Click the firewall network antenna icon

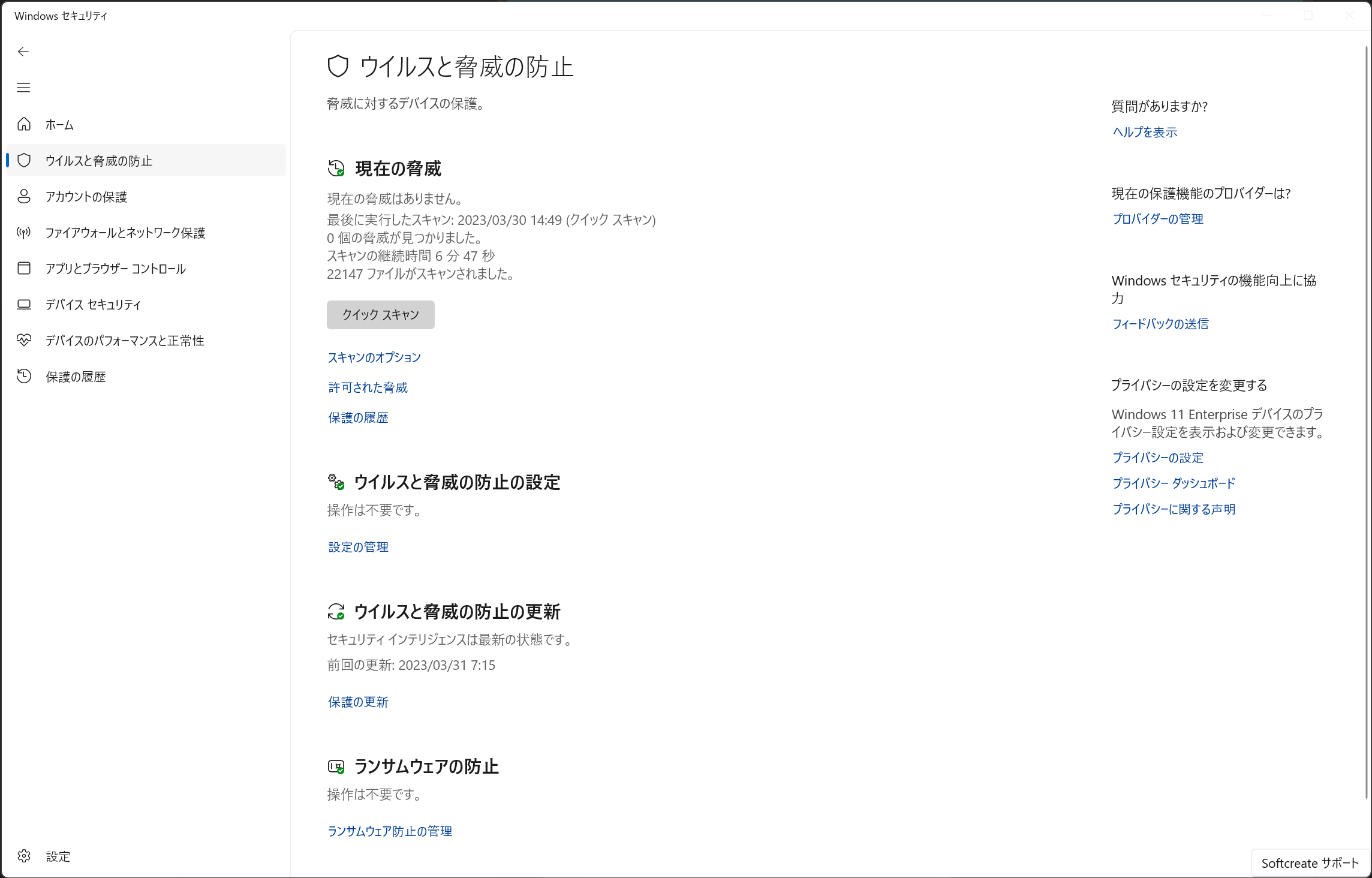coord(24,232)
